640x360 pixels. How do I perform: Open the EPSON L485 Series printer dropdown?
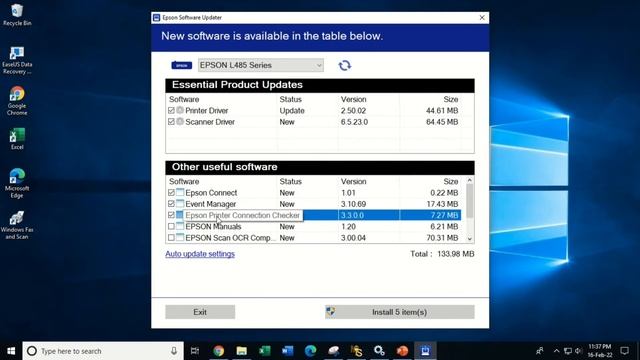[x=261, y=65]
